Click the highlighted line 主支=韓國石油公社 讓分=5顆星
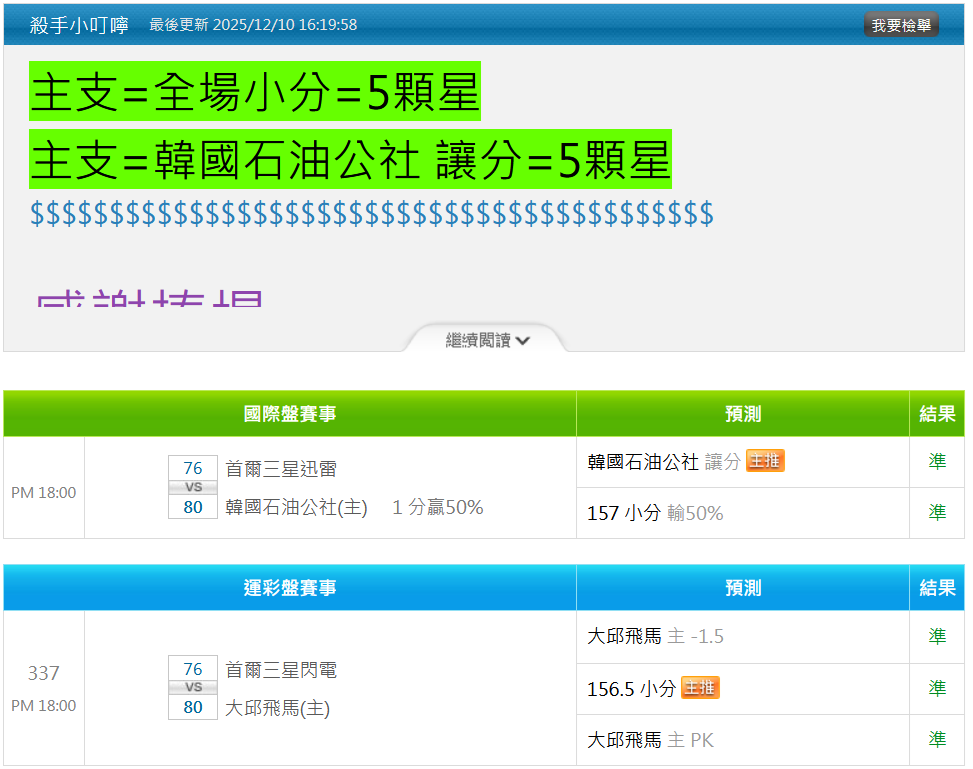 (351, 160)
